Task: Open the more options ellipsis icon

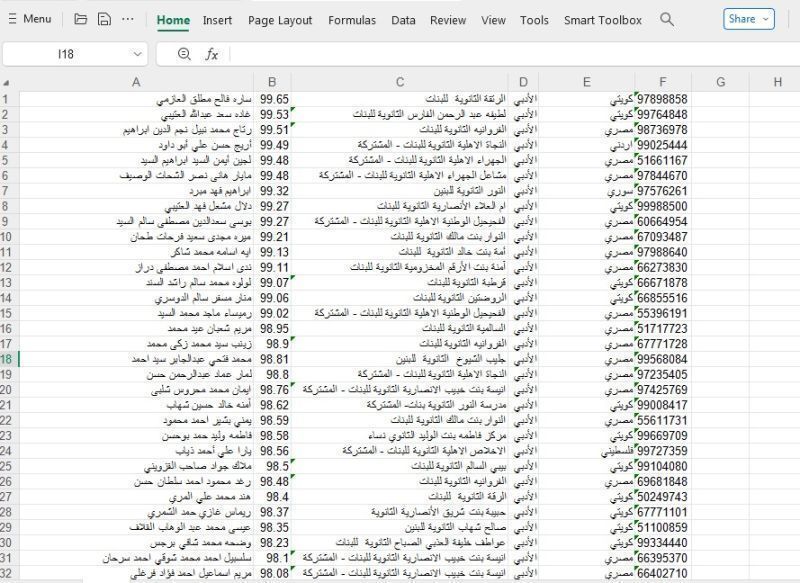Action: 128,19
